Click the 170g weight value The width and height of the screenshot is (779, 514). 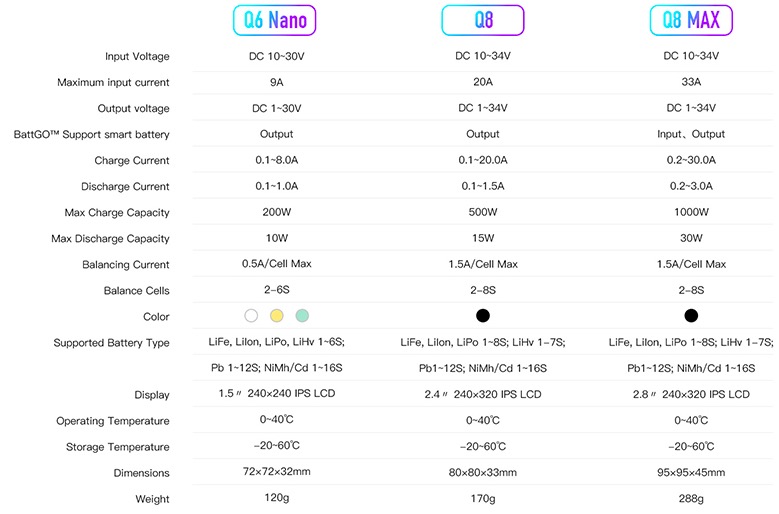coord(483,499)
